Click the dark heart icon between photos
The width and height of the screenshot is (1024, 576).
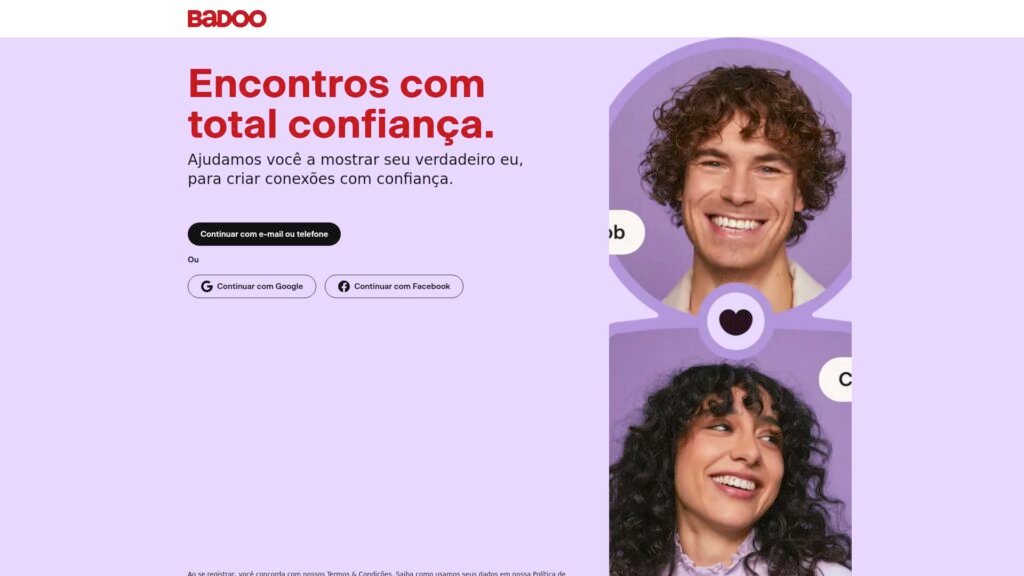735,322
